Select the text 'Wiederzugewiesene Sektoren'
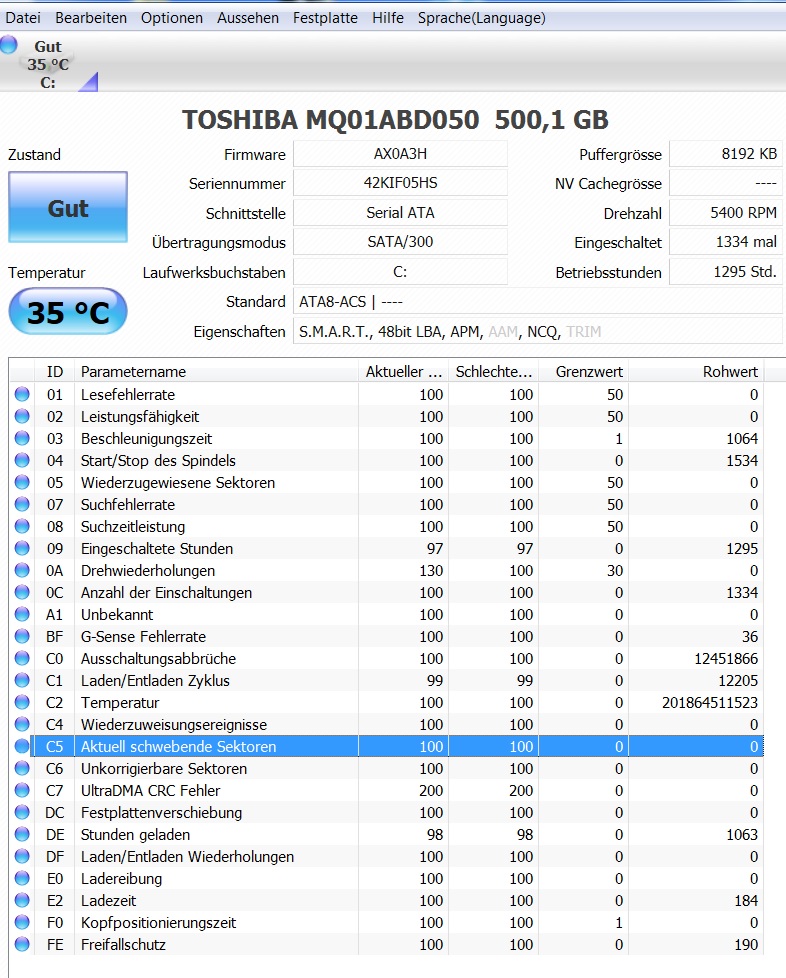 pos(178,483)
